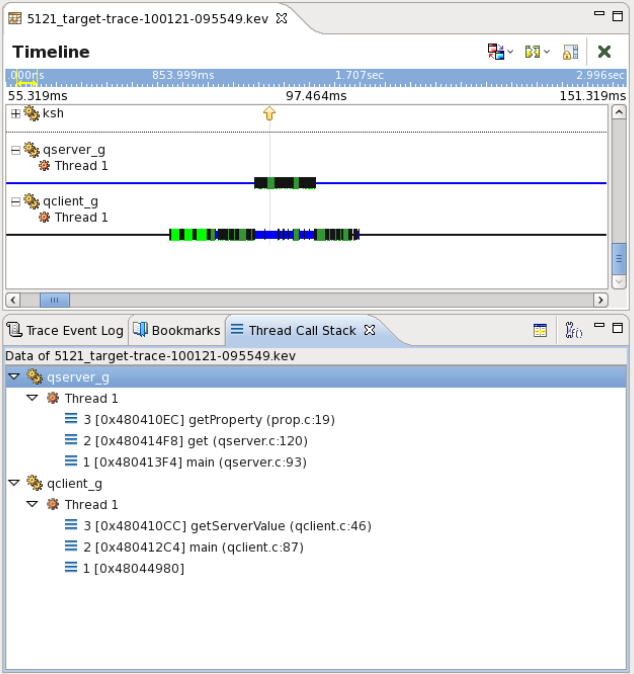Expand the ksh process in the timeline
This screenshot has height=674, width=634.
(x=15, y=114)
